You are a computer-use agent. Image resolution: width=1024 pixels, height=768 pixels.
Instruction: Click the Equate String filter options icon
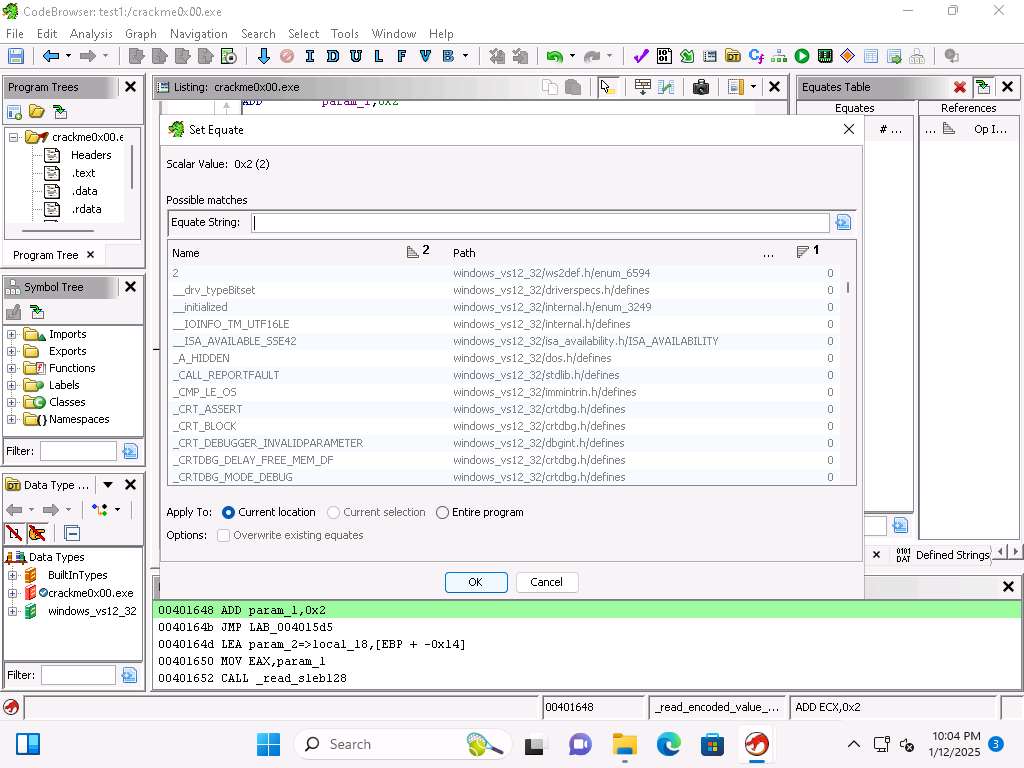coord(843,223)
